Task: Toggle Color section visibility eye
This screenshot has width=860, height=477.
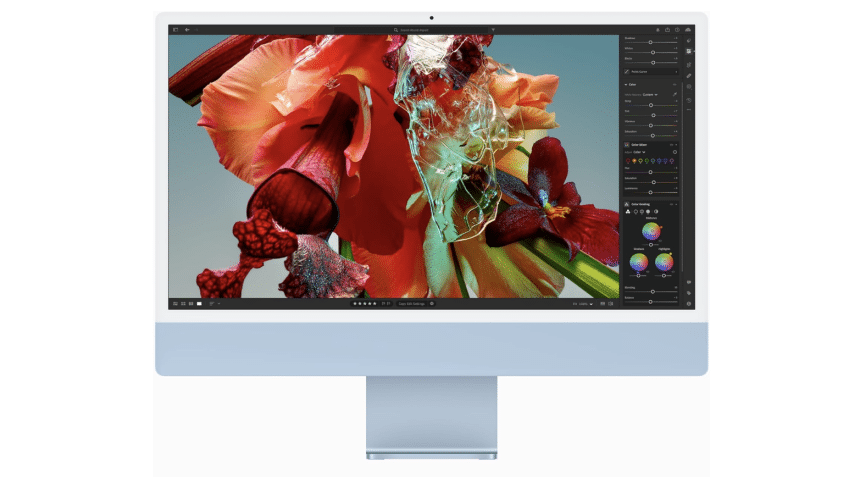Action: coord(675,84)
